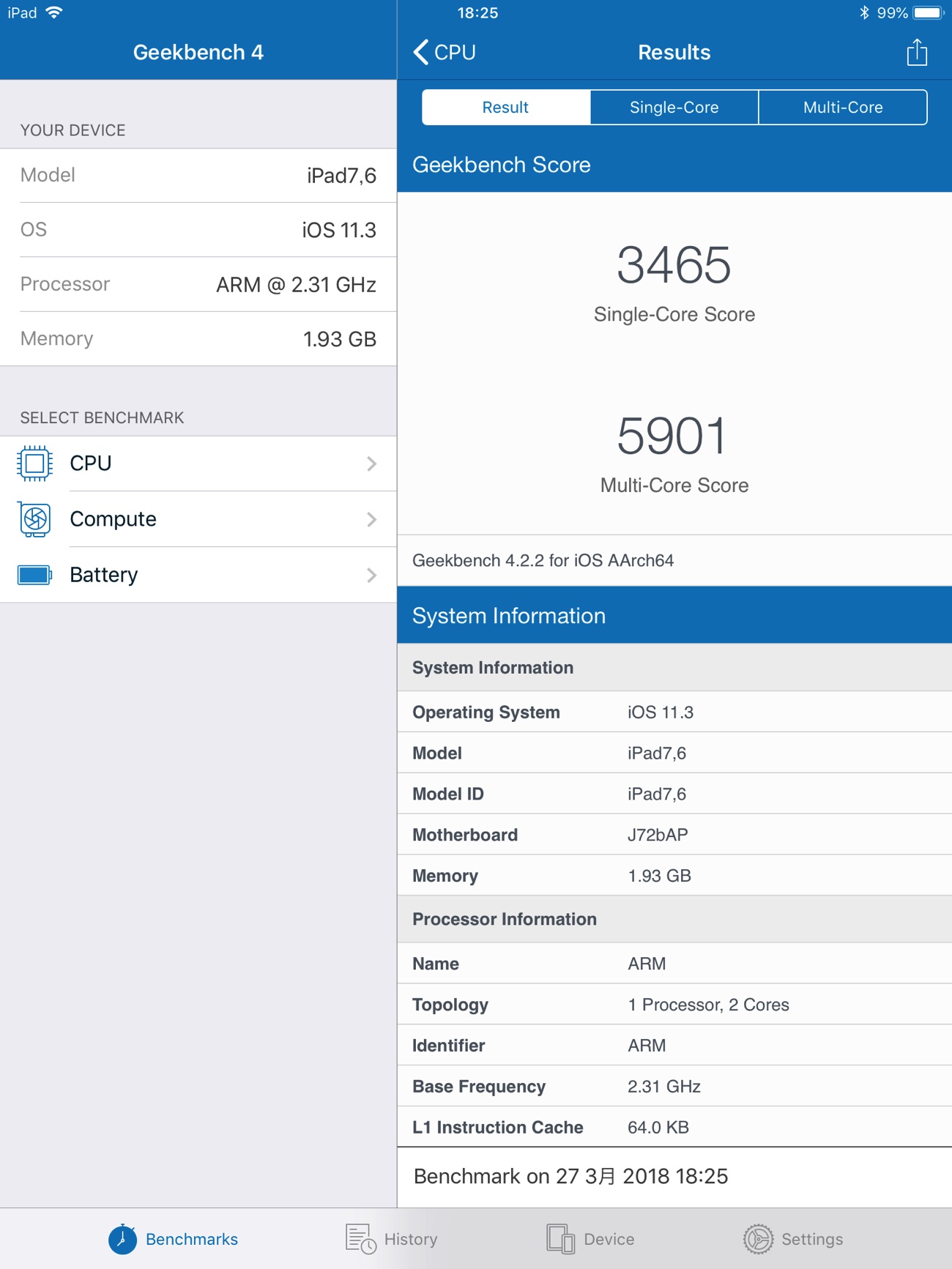This screenshot has width=952, height=1269.
Task: Open the Device tab label
Action: (x=609, y=1239)
